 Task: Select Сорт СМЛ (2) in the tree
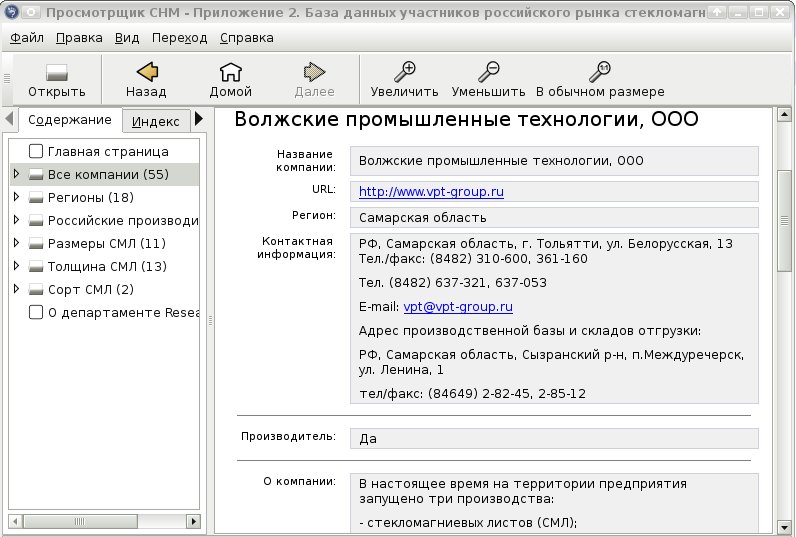click(90, 289)
